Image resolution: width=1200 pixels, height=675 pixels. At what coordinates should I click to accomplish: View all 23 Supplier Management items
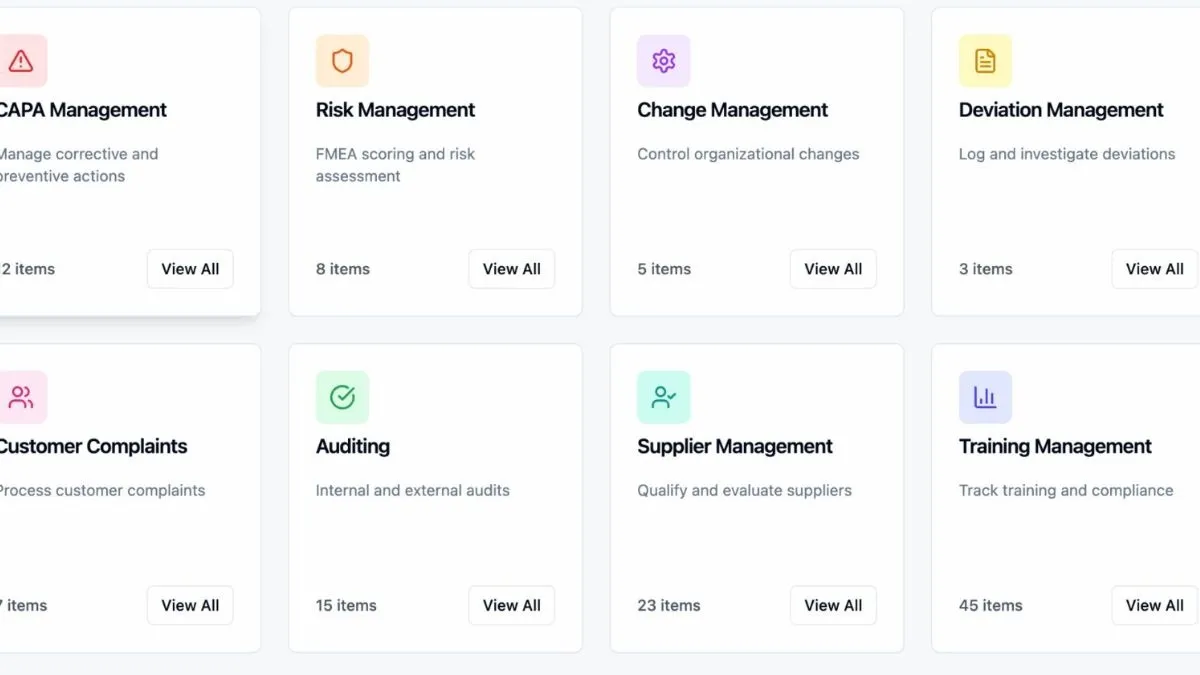[x=833, y=605]
